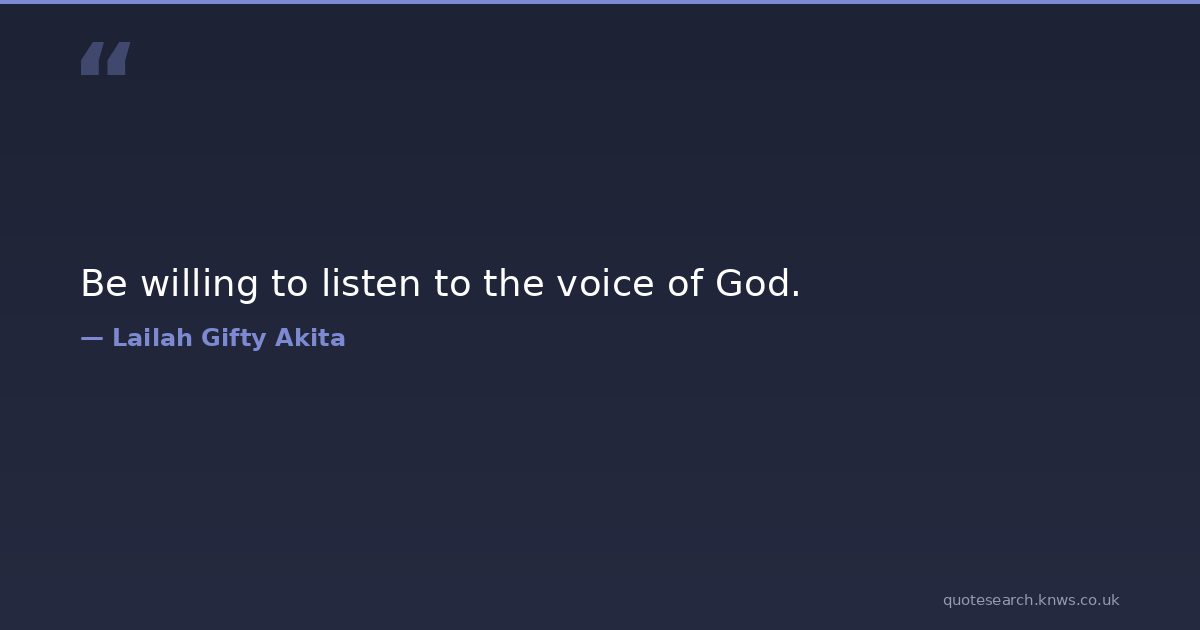Click the name "Lailah" in the attribution

(152, 338)
